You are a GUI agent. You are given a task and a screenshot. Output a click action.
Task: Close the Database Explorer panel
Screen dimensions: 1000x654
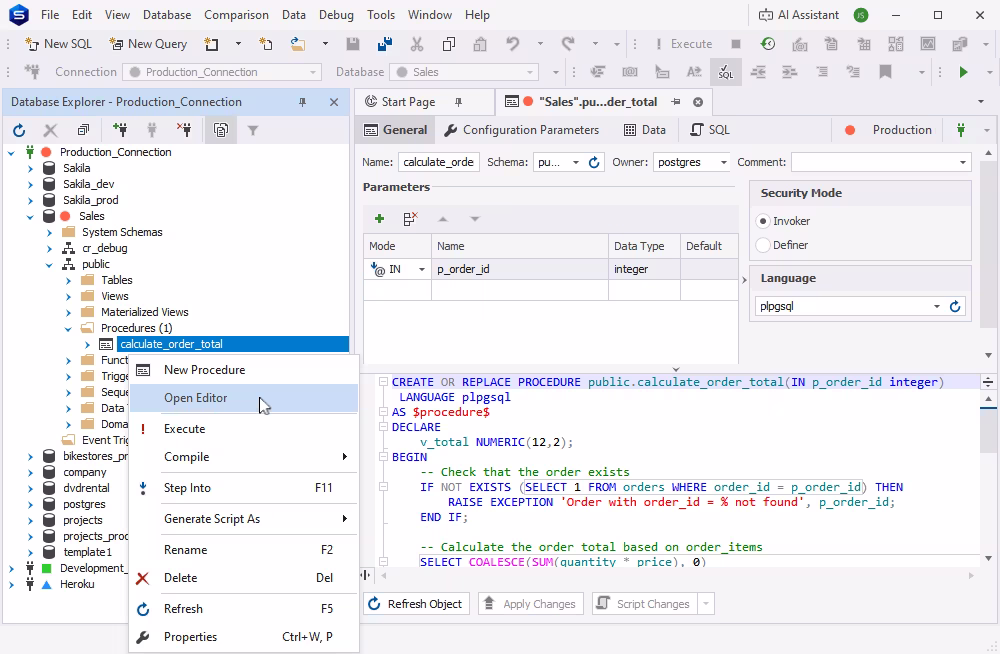334,102
